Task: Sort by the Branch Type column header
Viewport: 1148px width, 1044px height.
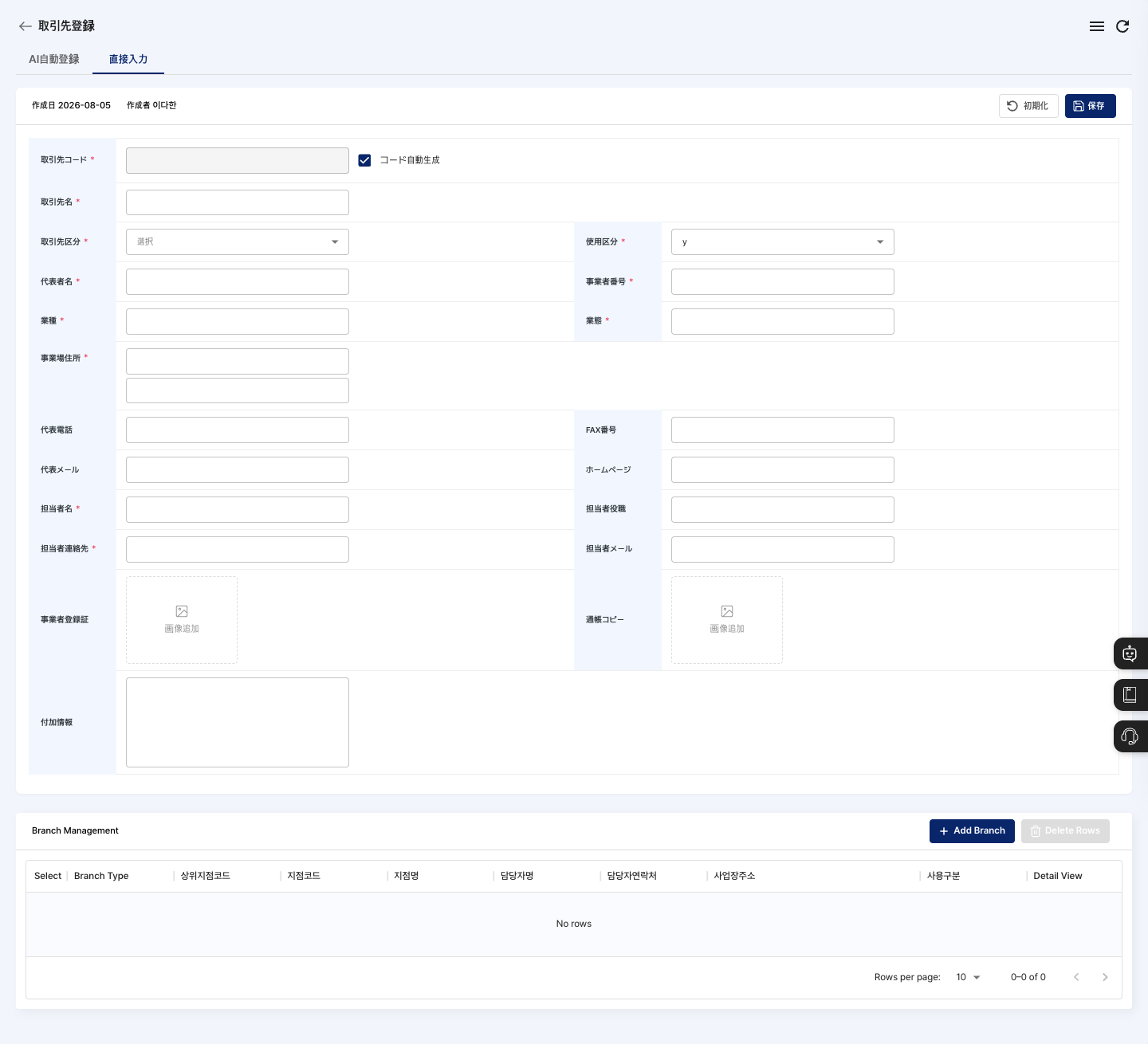Action: [101, 876]
